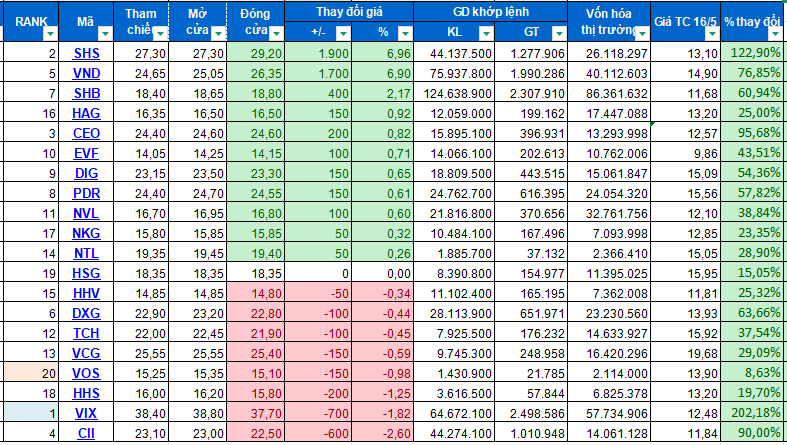Open the SHS stock link
Screen dimensions: 787x445
[x=86, y=53]
